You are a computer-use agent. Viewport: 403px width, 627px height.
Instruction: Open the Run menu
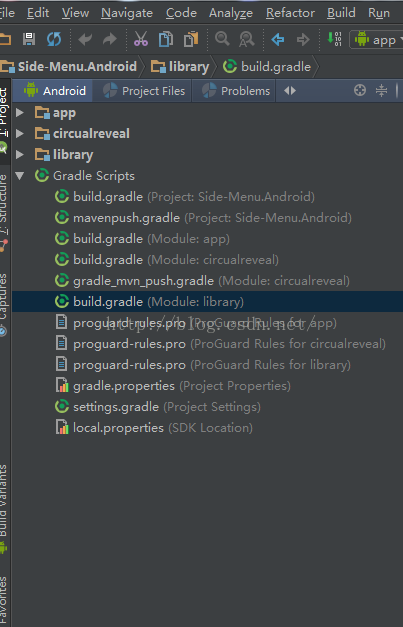pos(379,13)
